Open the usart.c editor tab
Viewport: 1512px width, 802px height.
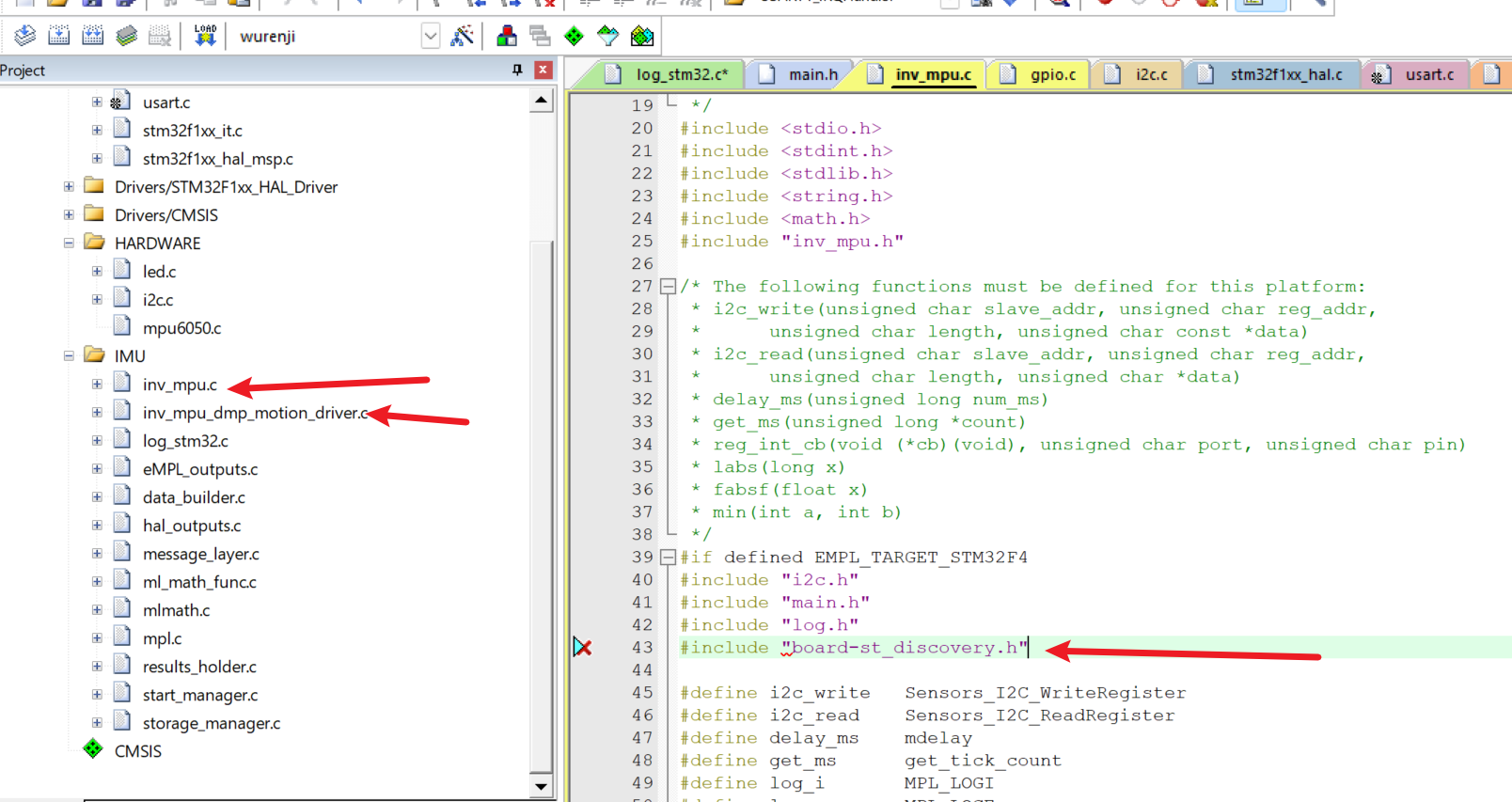tap(1414, 74)
